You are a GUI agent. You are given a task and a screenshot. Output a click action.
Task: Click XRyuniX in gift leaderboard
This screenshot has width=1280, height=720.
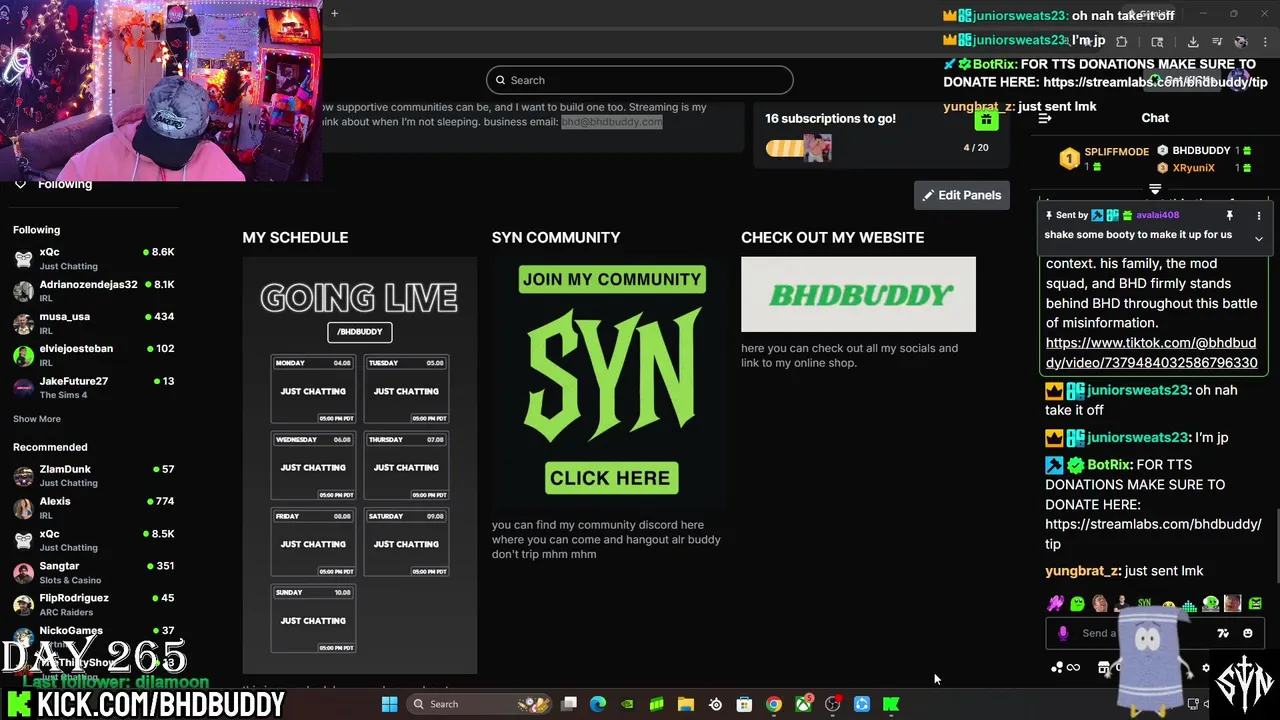1193,168
